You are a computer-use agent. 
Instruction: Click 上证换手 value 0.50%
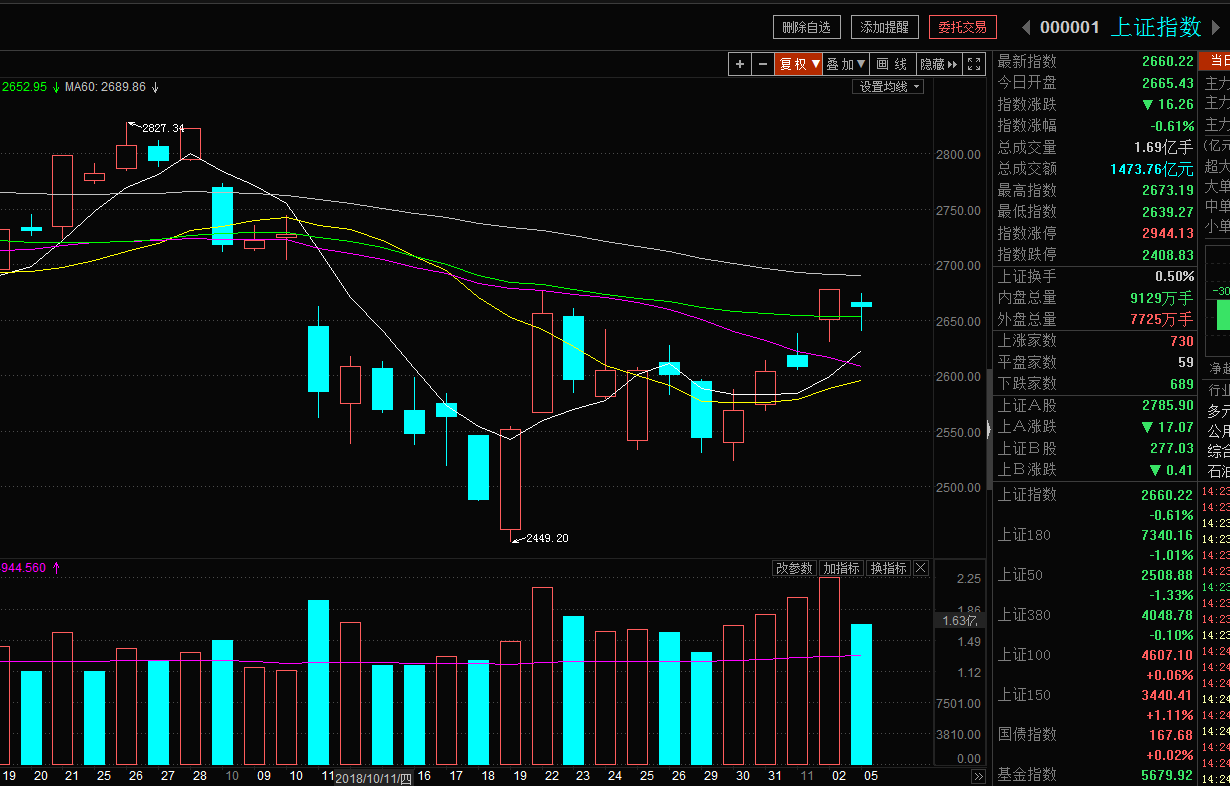click(1174, 276)
